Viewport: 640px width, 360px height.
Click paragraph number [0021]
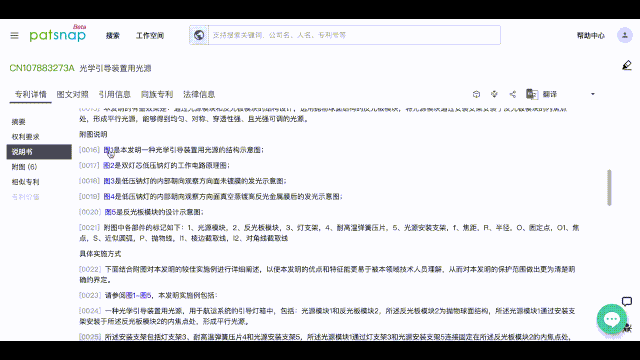coord(89,227)
